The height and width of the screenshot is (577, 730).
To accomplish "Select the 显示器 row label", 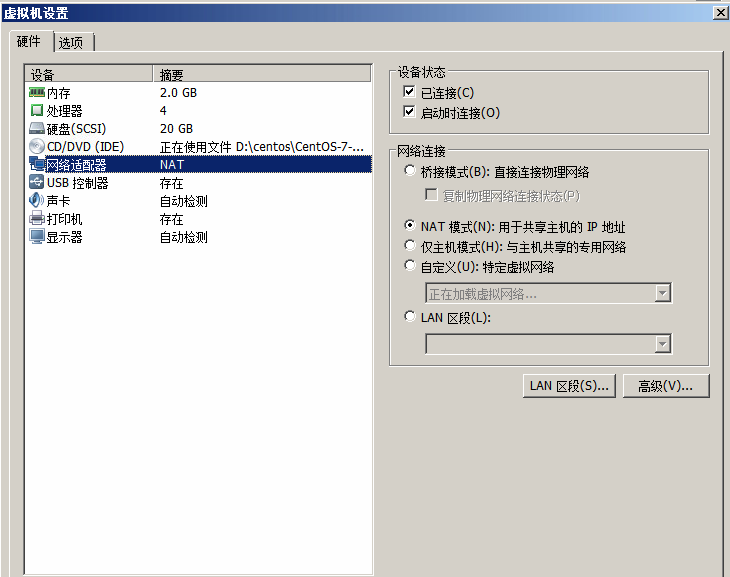I will click(64, 238).
